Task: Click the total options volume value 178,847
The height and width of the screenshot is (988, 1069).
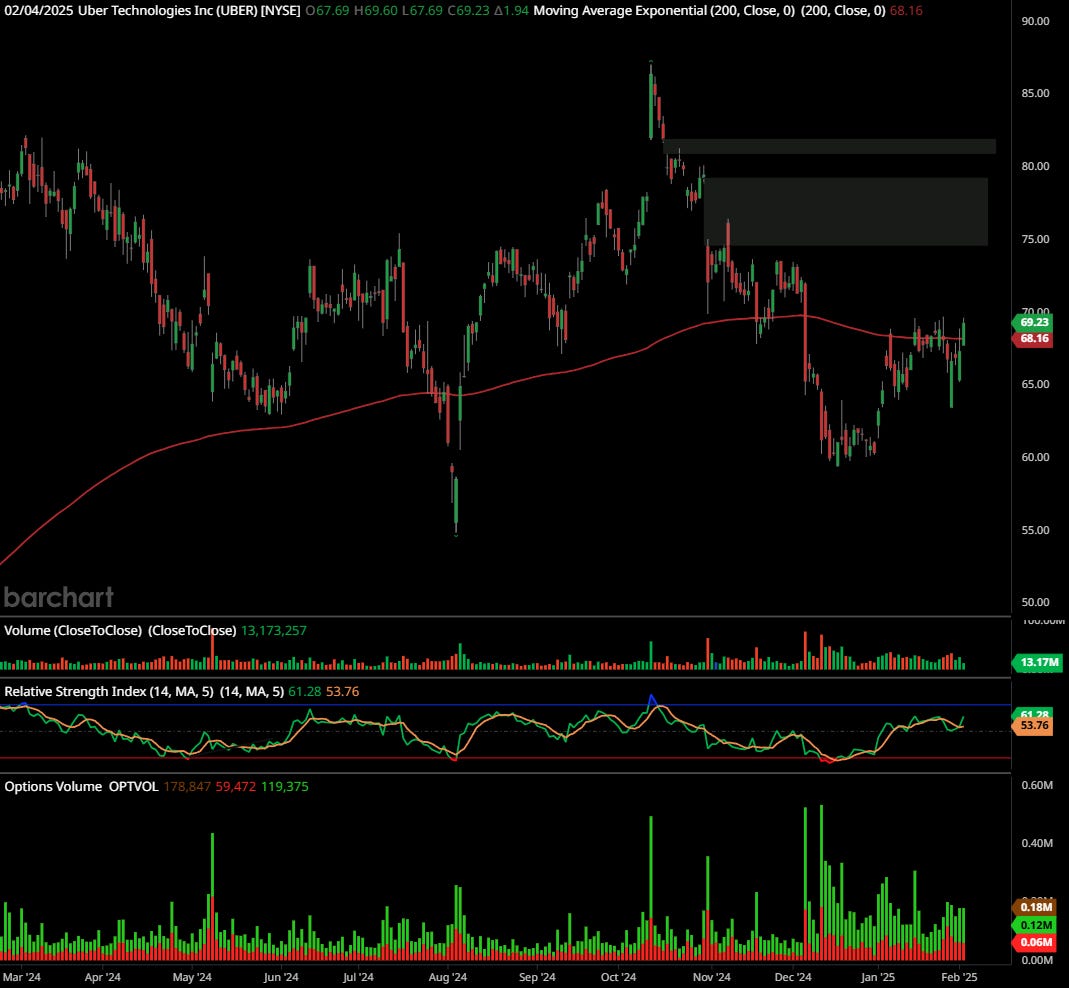Action: click(187, 787)
